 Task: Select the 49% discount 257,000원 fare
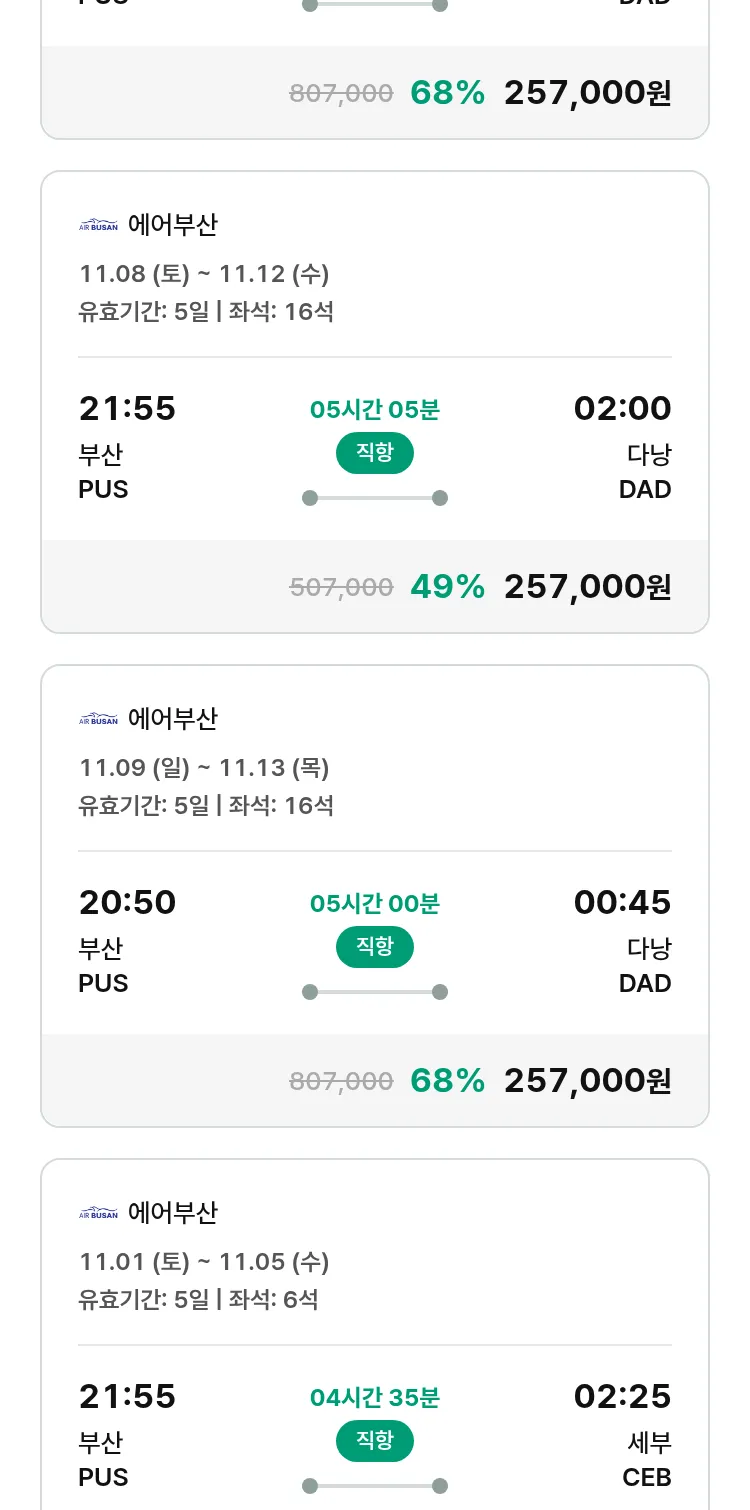pyautogui.click(x=587, y=587)
